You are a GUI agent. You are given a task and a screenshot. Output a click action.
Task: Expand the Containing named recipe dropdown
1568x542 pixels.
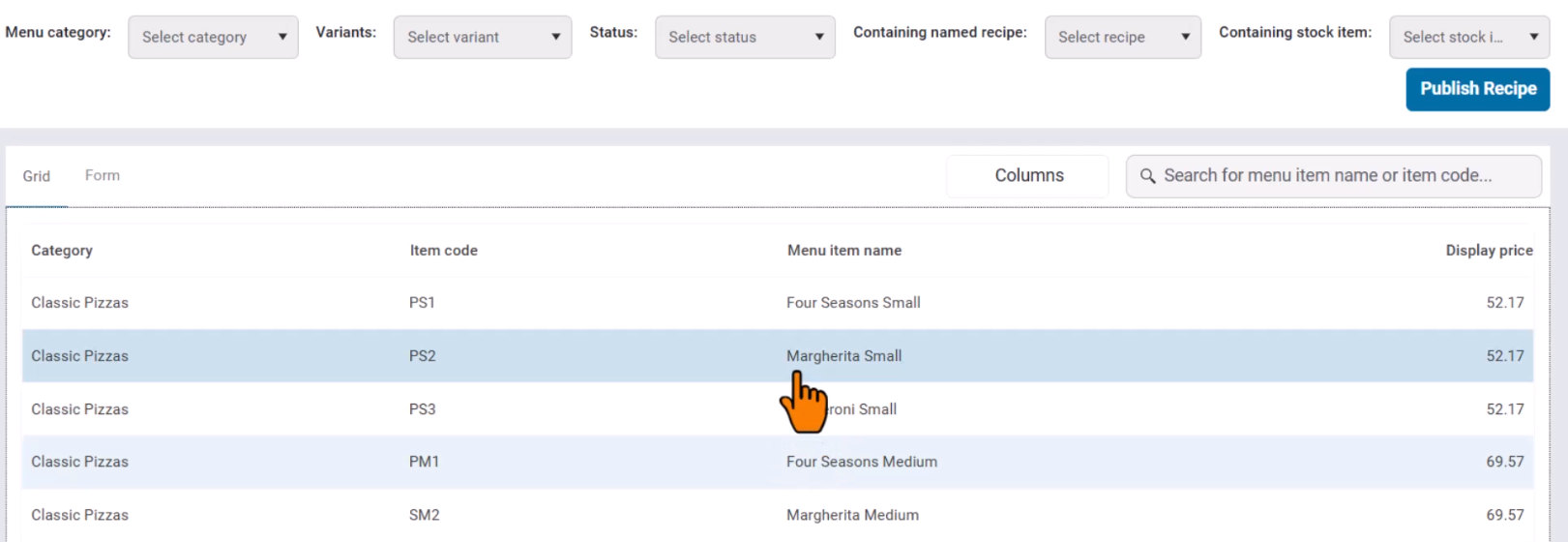click(1122, 37)
